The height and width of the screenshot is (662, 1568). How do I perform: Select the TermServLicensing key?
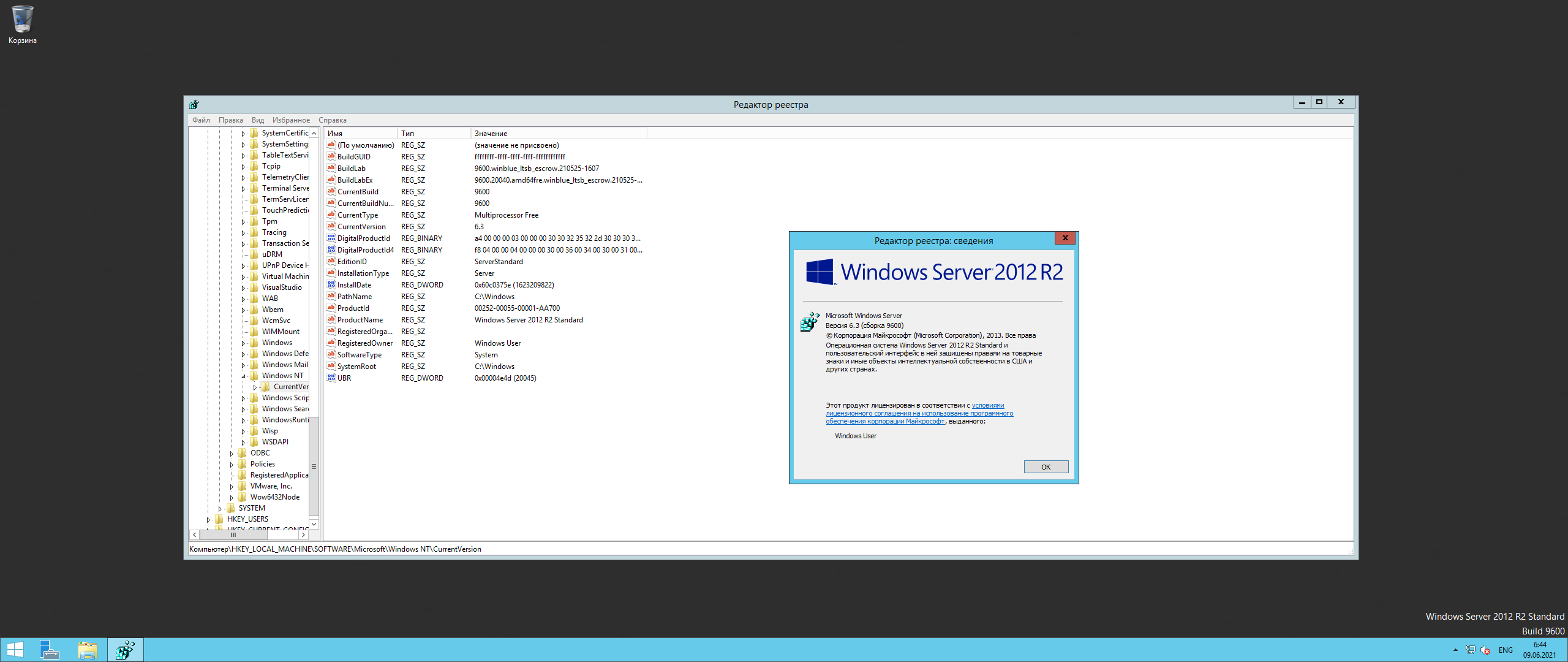coord(285,199)
